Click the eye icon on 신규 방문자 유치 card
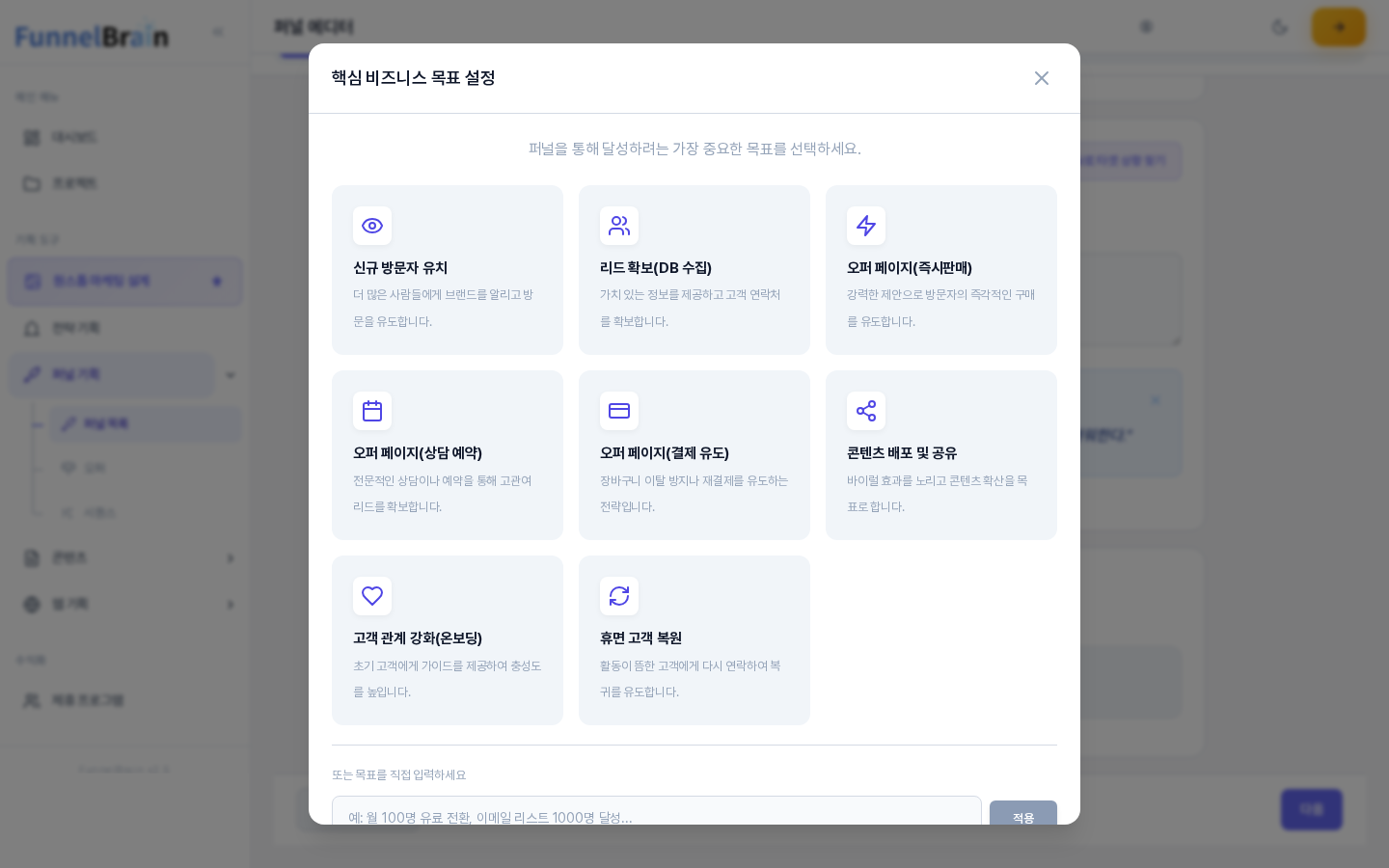Image resolution: width=1389 pixels, height=868 pixels. 372,226
